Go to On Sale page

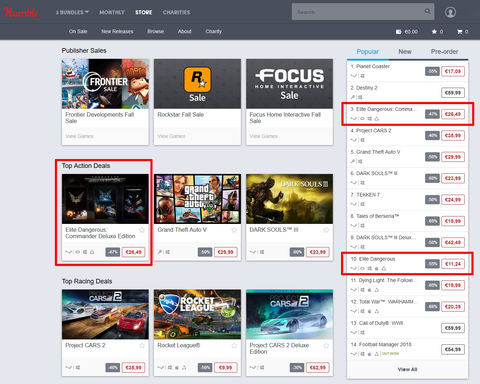point(78,31)
